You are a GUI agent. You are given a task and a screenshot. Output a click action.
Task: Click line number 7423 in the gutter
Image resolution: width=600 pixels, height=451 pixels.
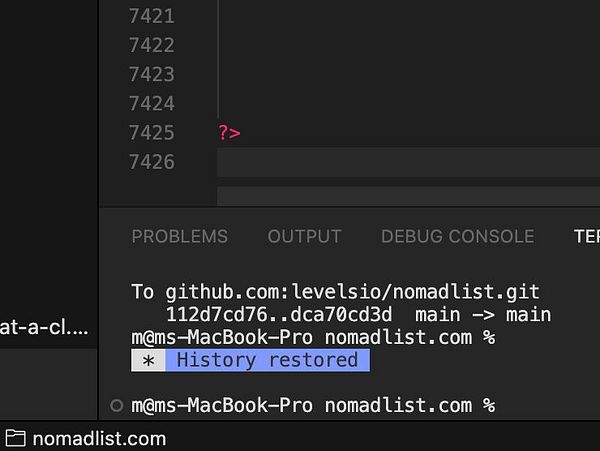coord(152,74)
